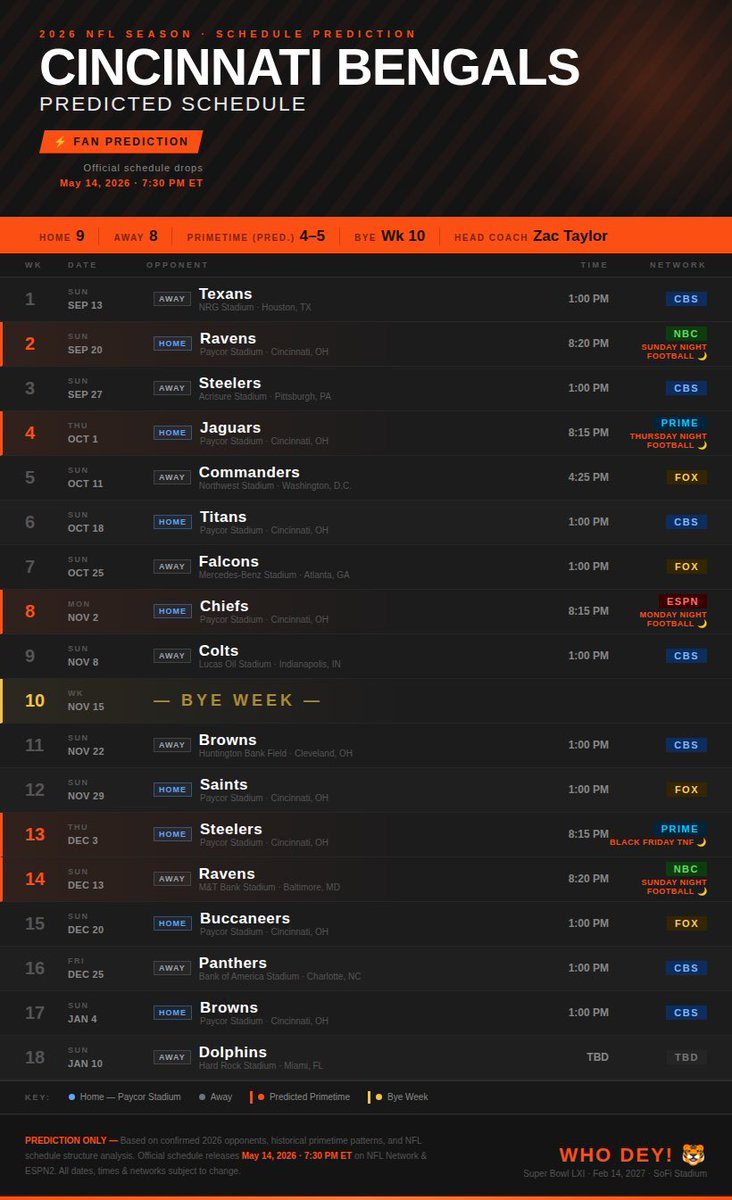Viewport: 732px width, 1200px height.
Task: Click the header date May 14, 2026 · 7:30 PM ET
Action: [x=131, y=183]
